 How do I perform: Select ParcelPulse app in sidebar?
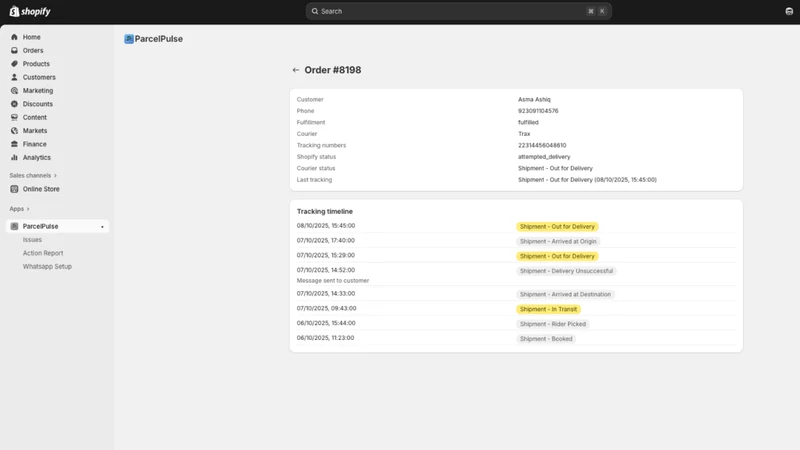57,226
